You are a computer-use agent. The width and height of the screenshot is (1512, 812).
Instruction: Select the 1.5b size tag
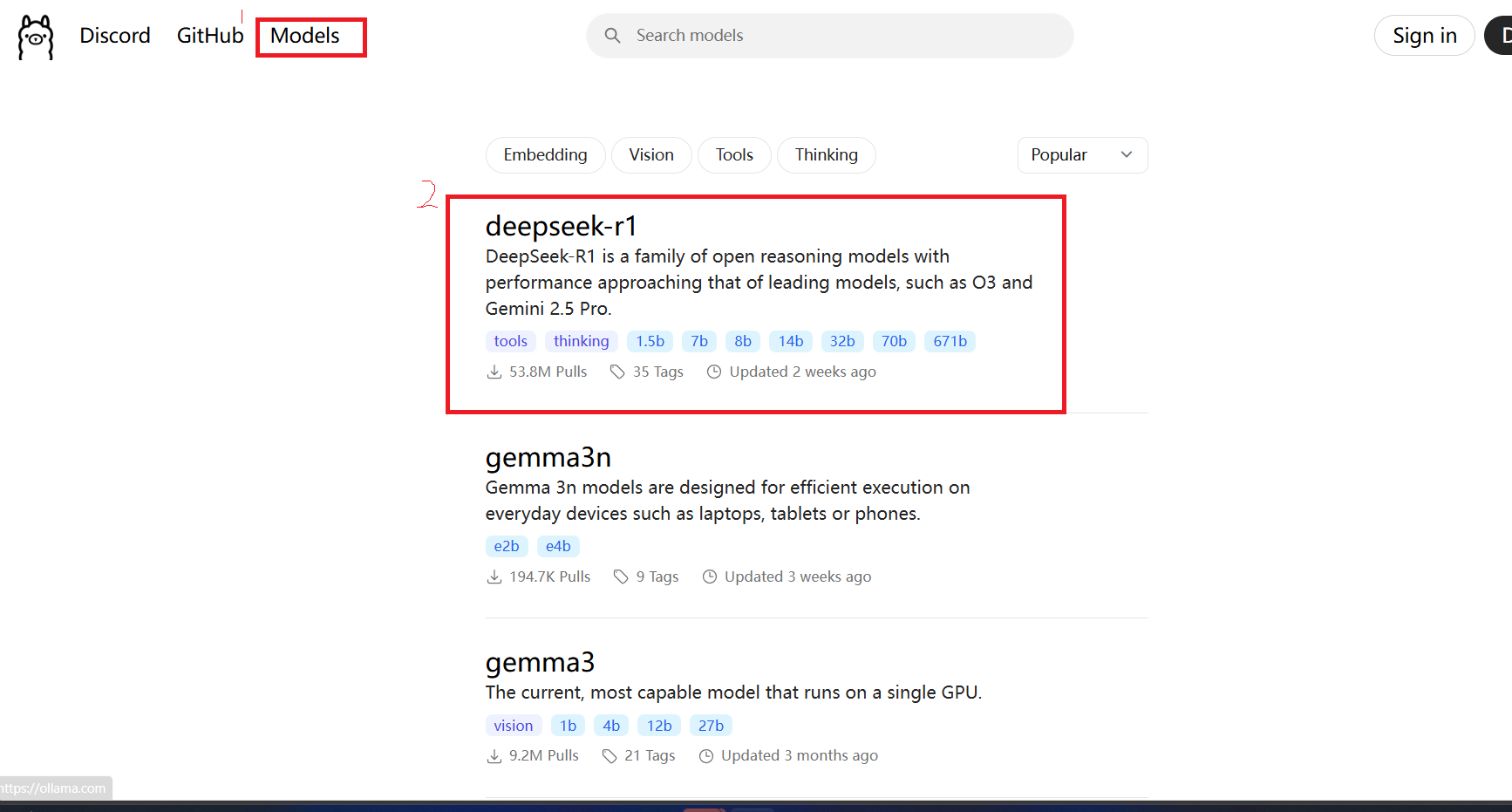650,341
